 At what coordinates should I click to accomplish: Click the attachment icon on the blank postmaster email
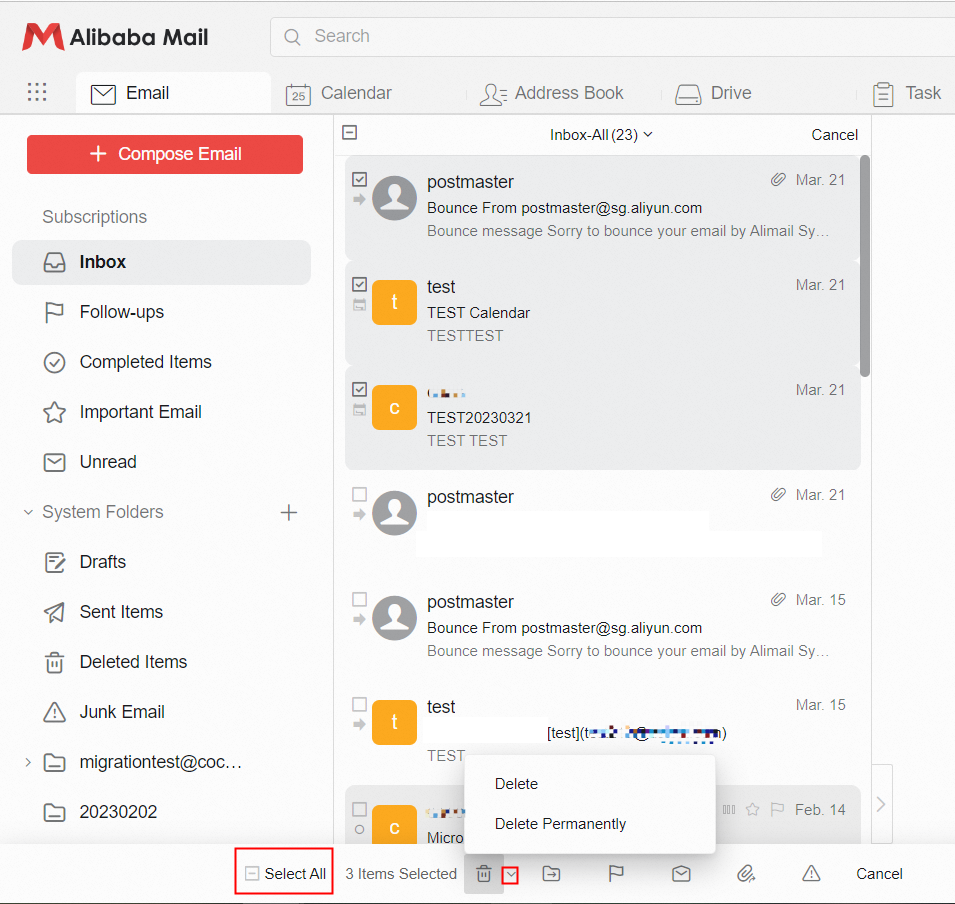point(778,495)
